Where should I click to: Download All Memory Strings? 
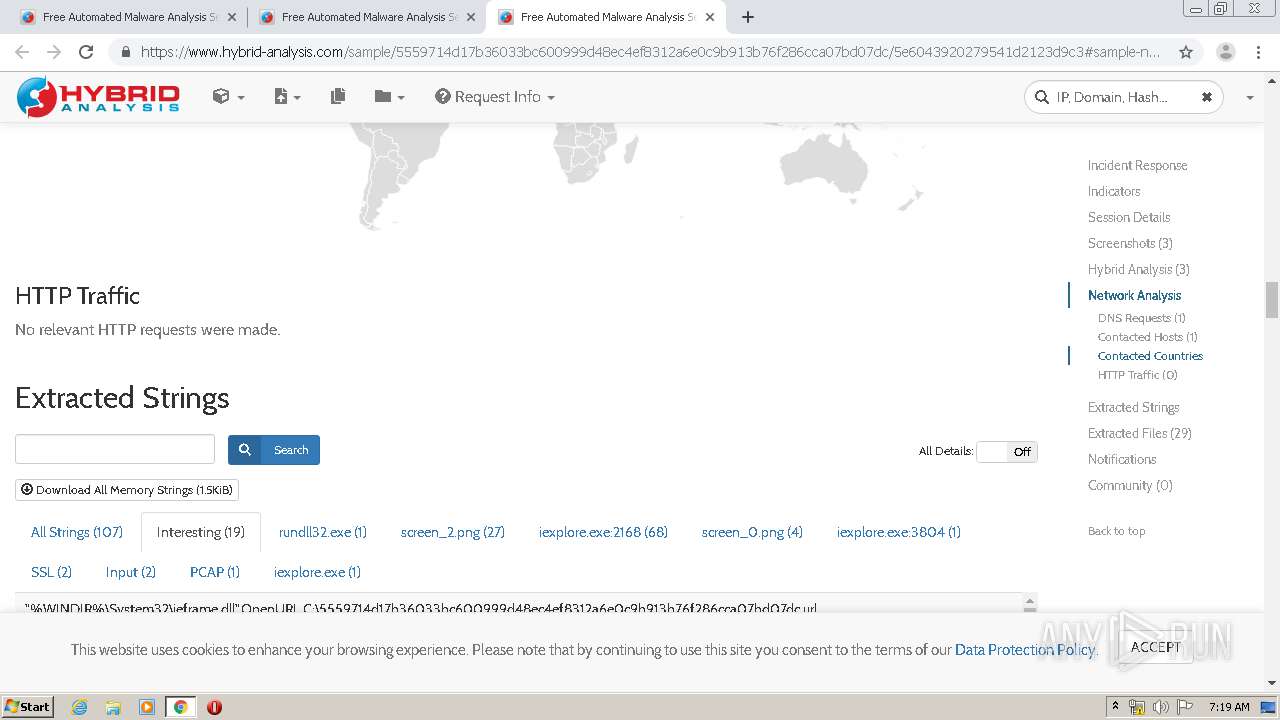[127, 490]
